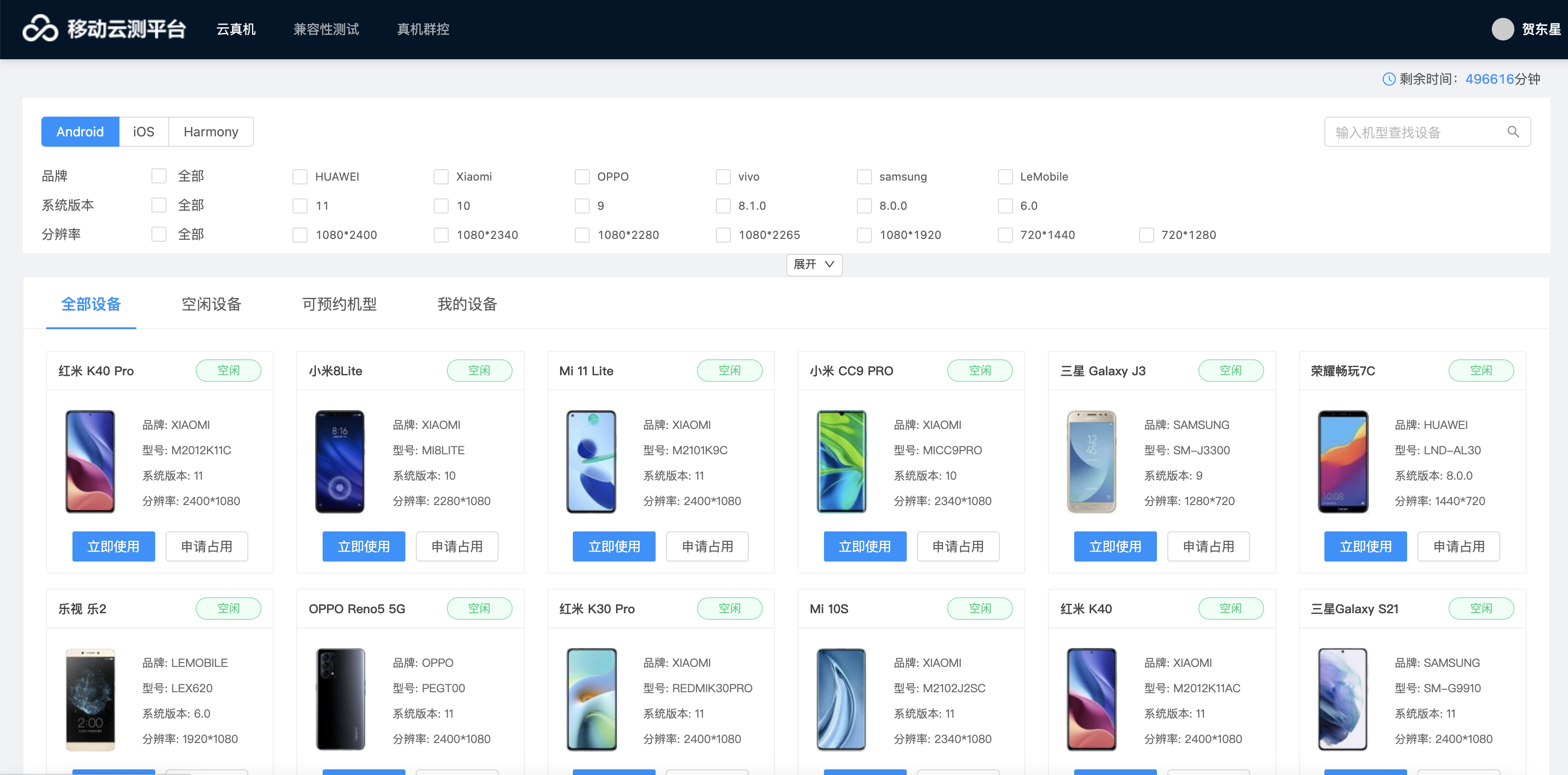Click the OPPO Reno5 5G card title
Image resolution: width=1568 pixels, height=775 pixels.
pyautogui.click(x=356, y=609)
